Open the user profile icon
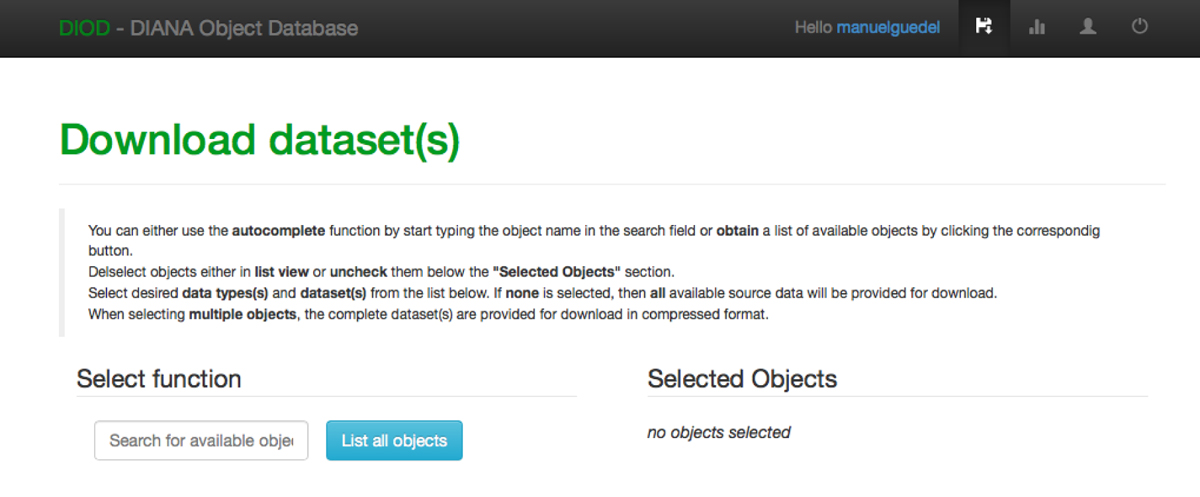The height and width of the screenshot is (497, 1200). click(1088, 28)
